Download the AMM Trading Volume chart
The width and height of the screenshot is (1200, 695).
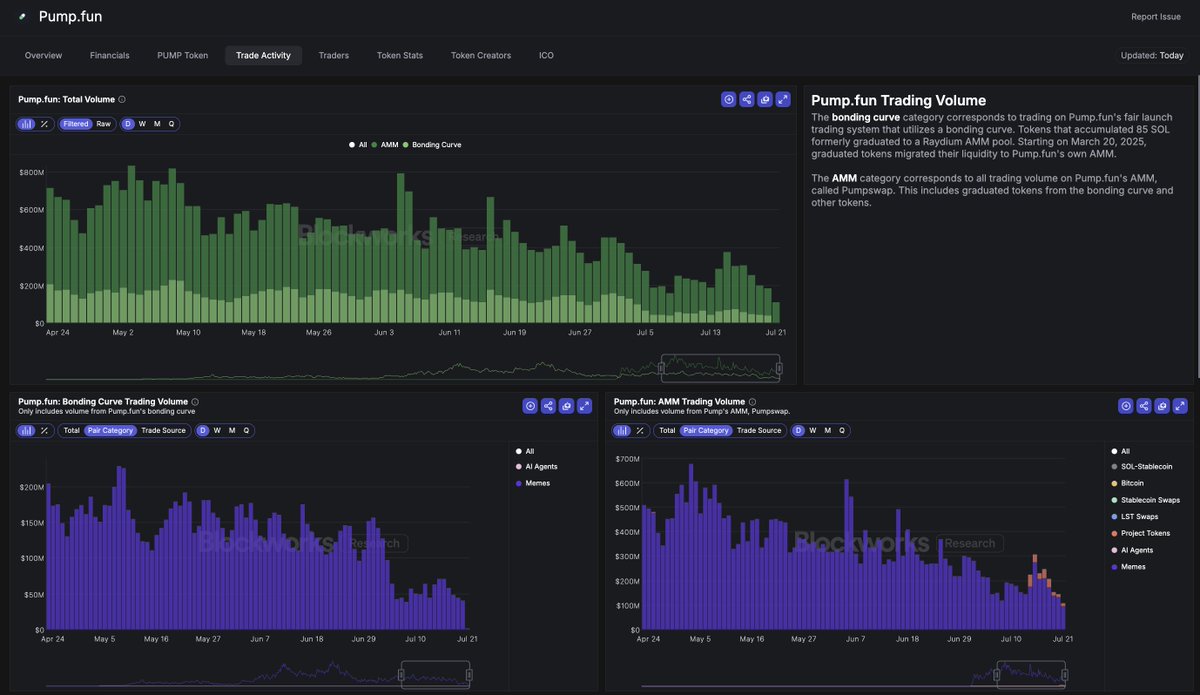coord(1126,405)
